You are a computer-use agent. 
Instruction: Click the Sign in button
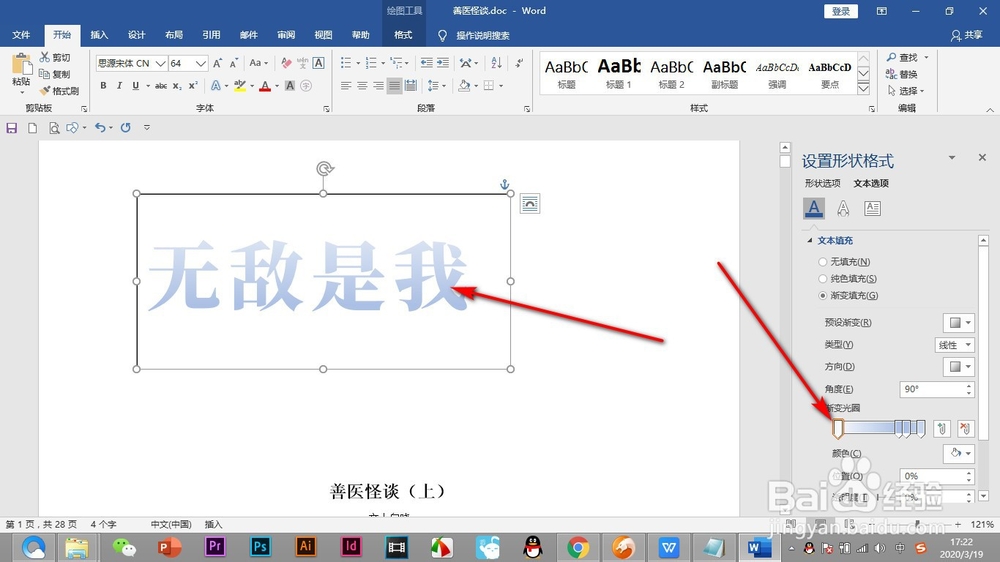coord(841,11)
